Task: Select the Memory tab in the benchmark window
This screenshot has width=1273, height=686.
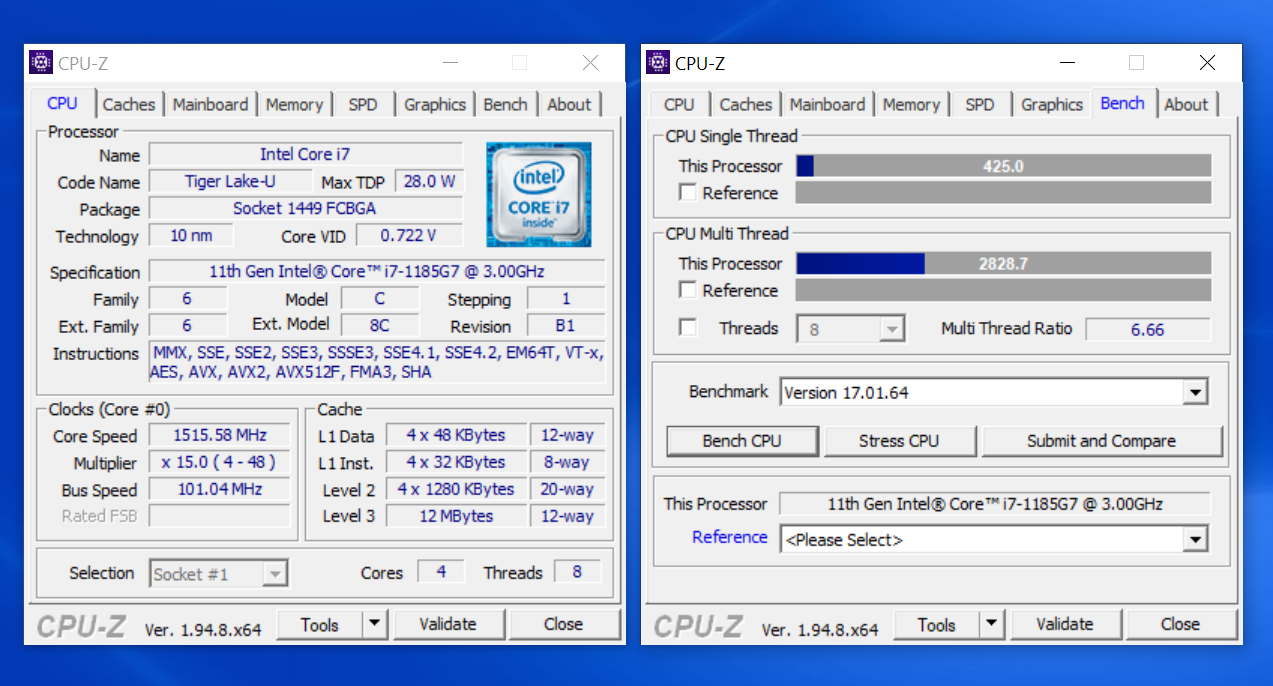Action: (911, 105)
